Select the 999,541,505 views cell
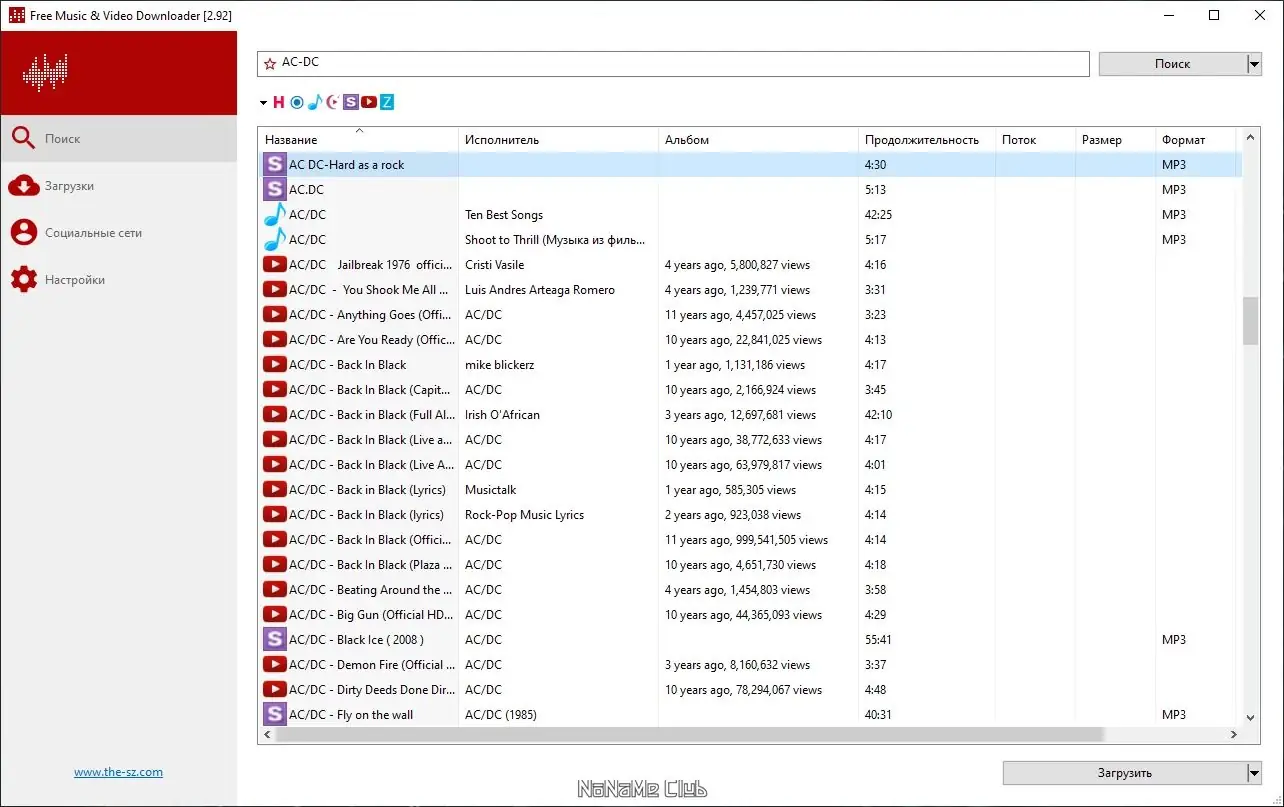Screen dimensions: 1284x807 747,539
